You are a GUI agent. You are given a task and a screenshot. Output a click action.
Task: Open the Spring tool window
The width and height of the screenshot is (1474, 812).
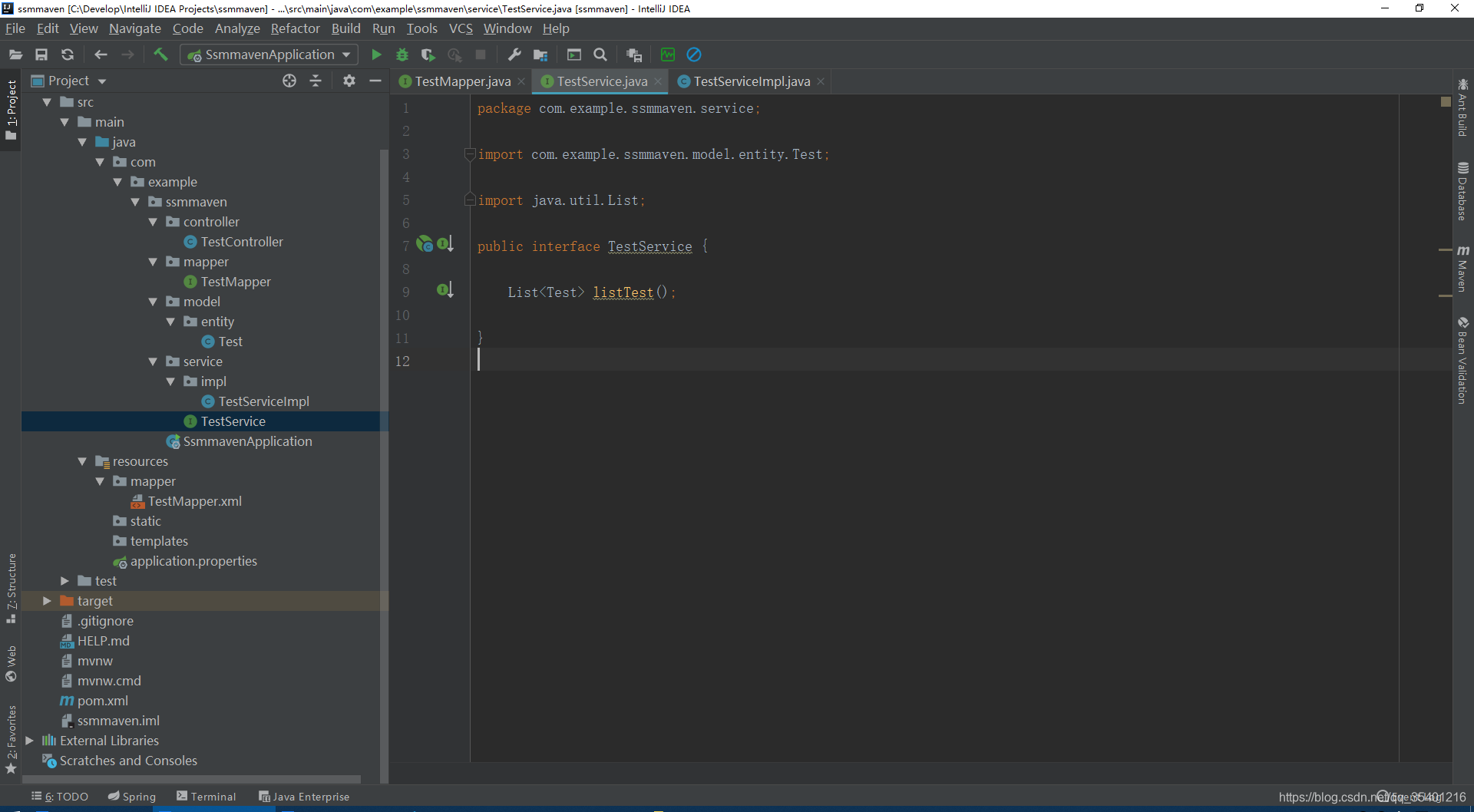(132, 797)
